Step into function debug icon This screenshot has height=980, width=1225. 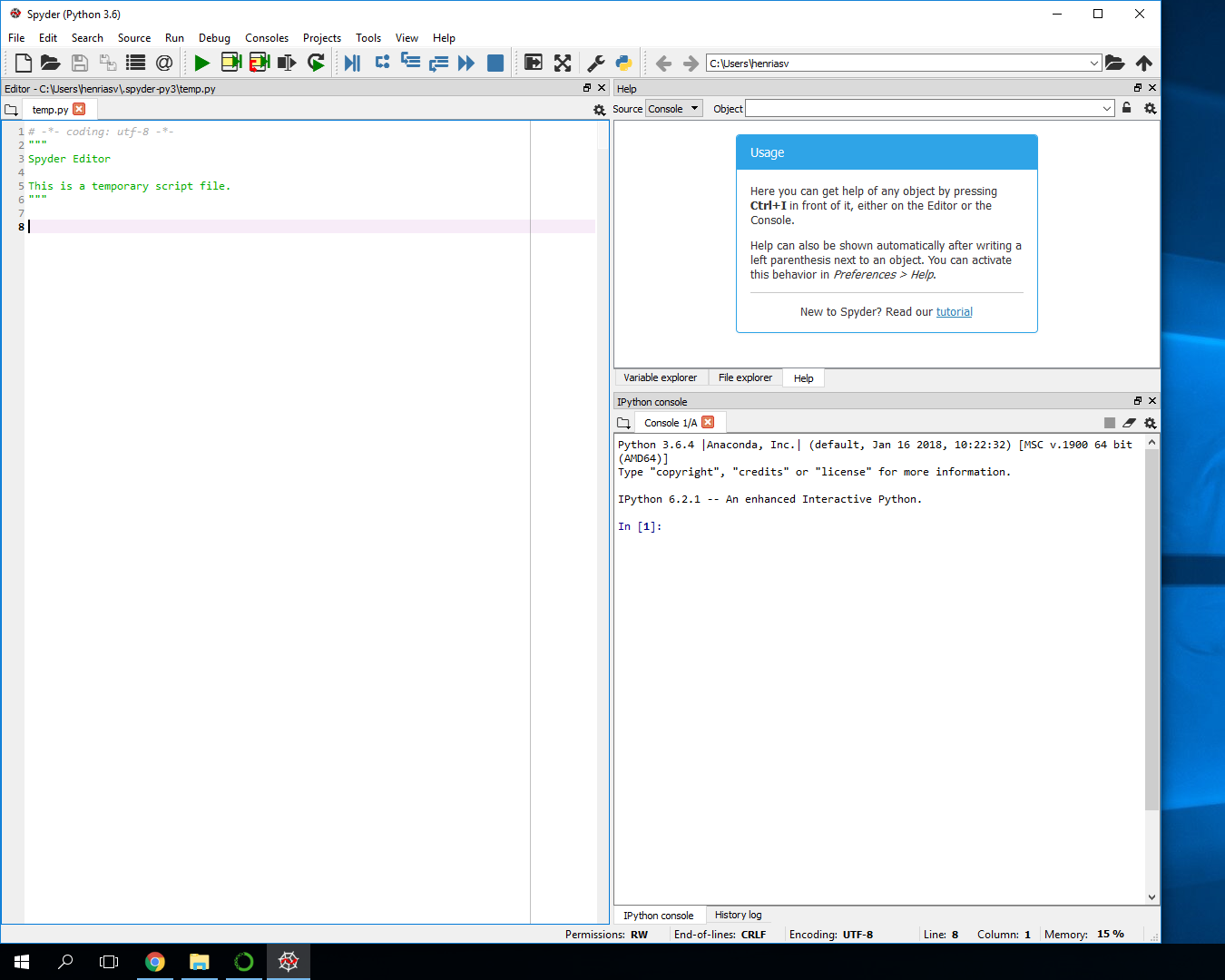pyautogui.click(x=410, y=62)
